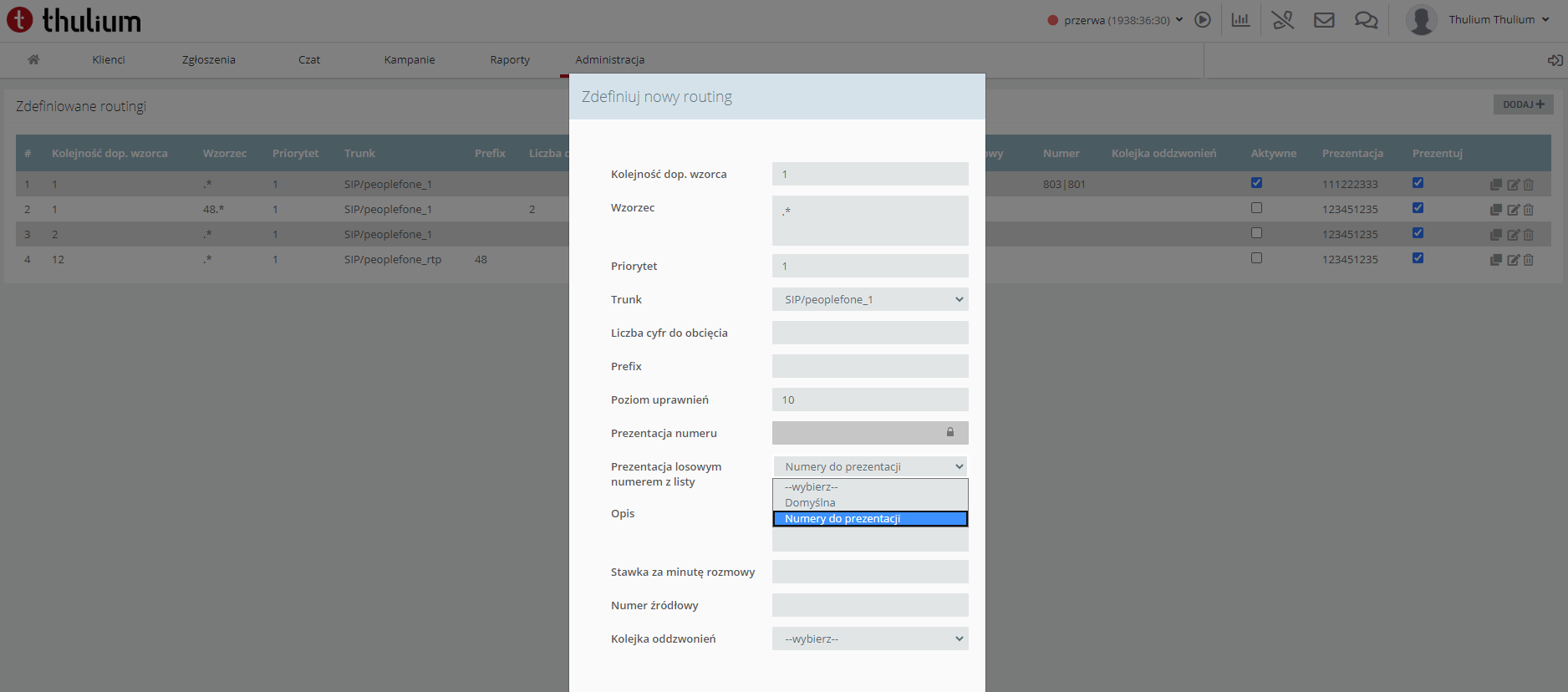Click the Priorytet input field

click(x=870, y=266)
